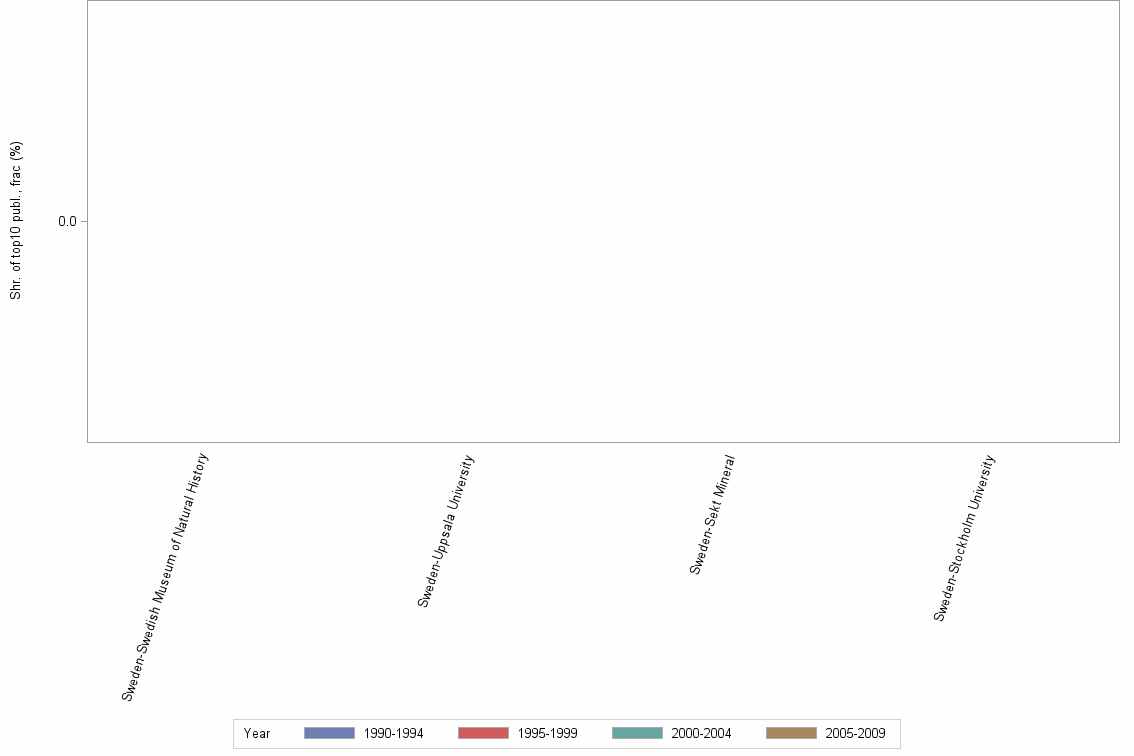Click the red 1995-1999 legend swatch
Viewport: 1134px width, 756px height.
482,733
